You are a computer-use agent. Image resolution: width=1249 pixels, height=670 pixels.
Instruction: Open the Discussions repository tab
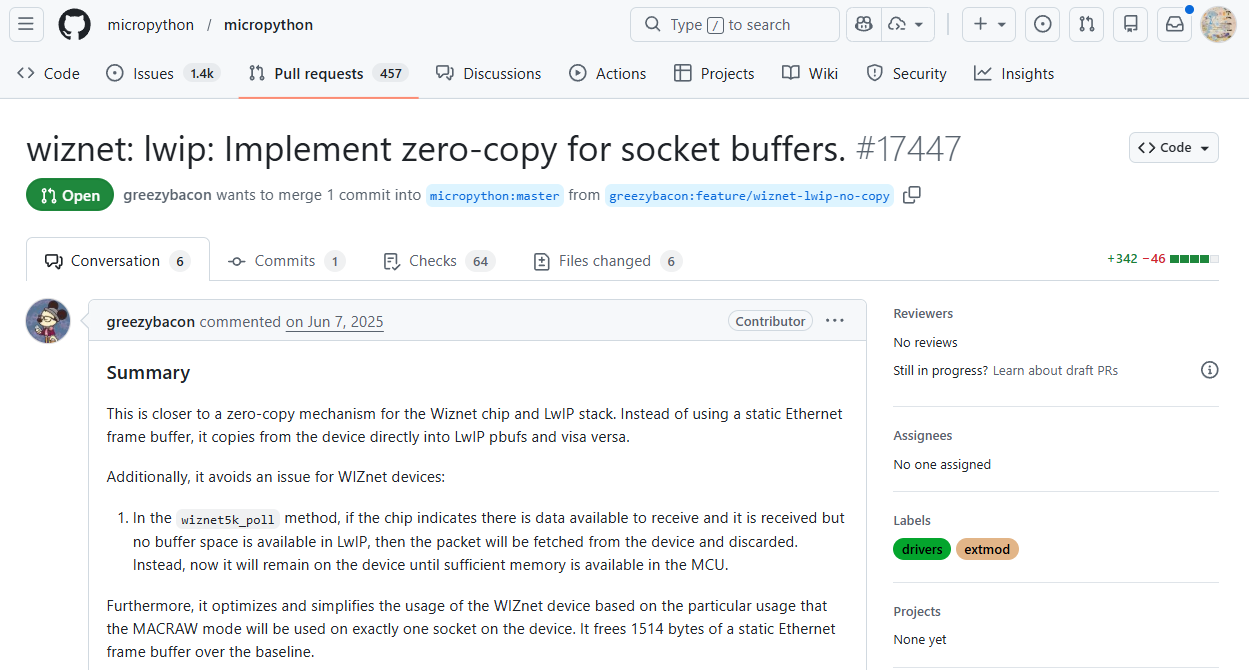click(488, 73)
